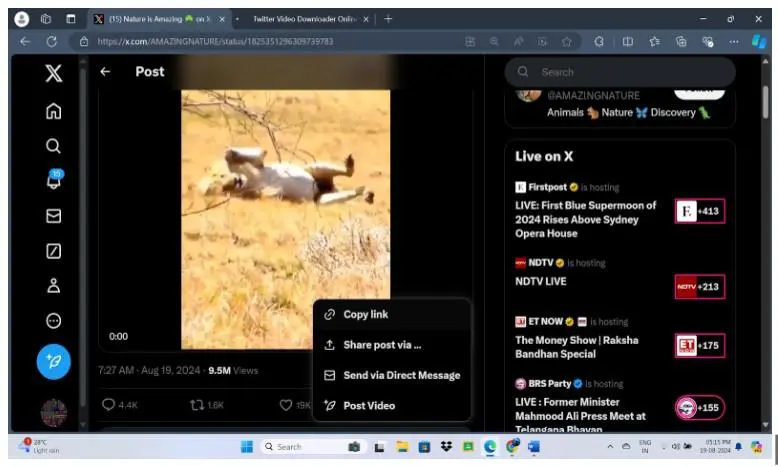Open Firstpost Blue Supermoon live broadcast
This screenshot has width=778, height=467.
click(x=586, y=219)
